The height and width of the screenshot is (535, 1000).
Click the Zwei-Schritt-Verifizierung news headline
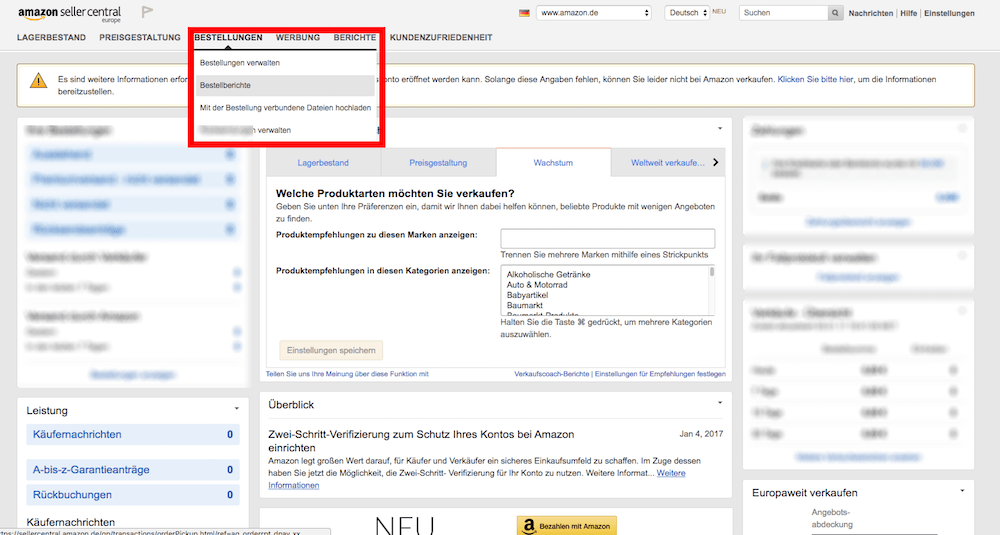421,441
